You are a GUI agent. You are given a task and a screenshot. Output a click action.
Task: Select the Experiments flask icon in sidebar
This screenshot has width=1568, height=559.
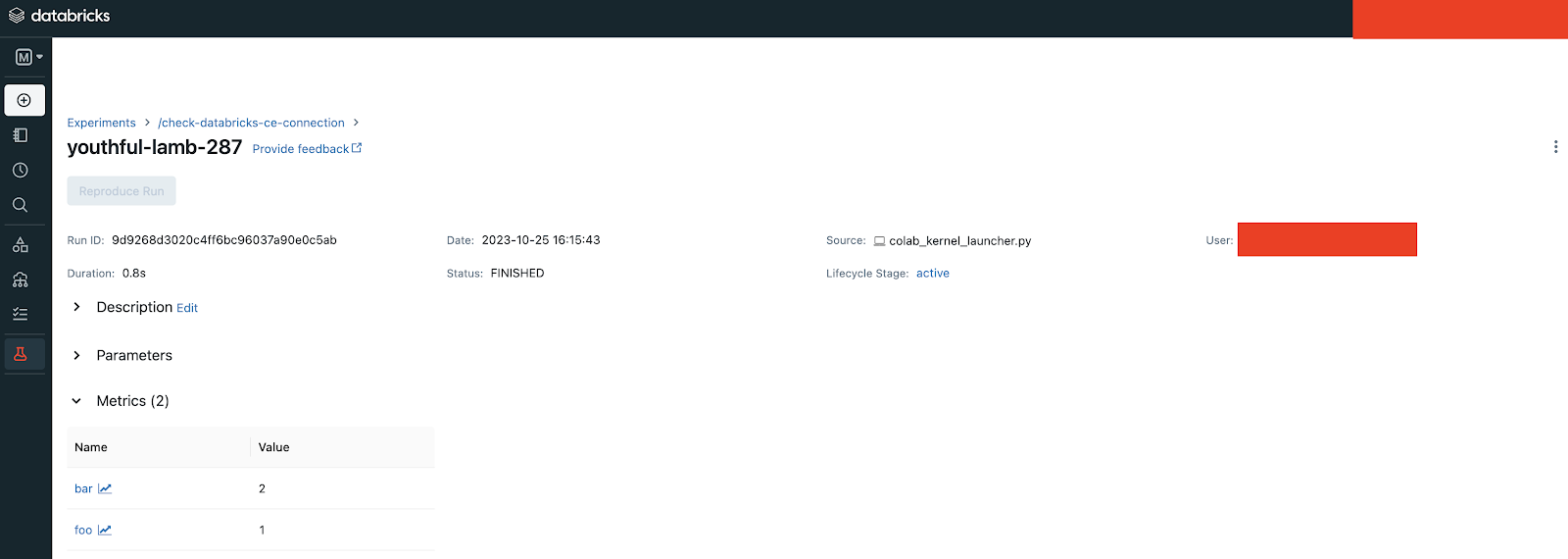pos(21,354)
